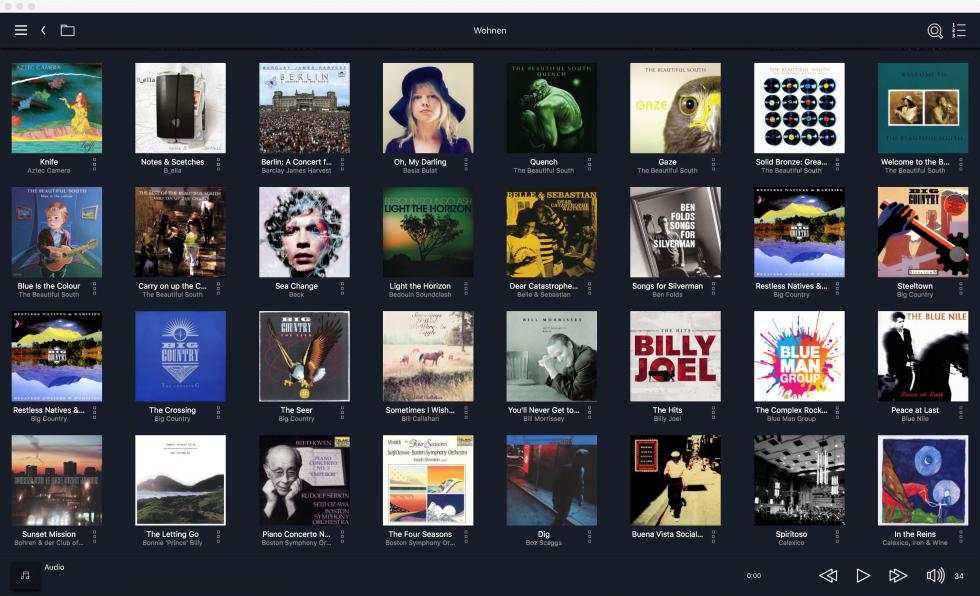The height and width of the screenshot is (596, 980).
Task: Open options dots for Notes & Scetches
Action: click(218, 164)
